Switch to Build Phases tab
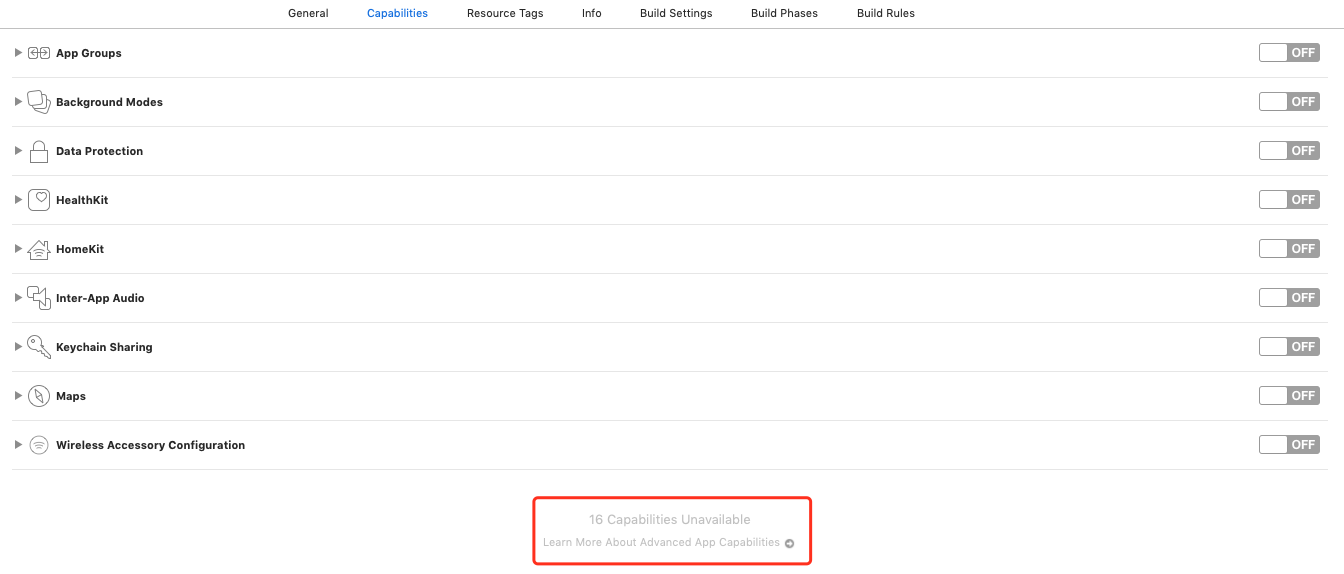This screenshot has width=1344, height=574. (x=784, y=14)
